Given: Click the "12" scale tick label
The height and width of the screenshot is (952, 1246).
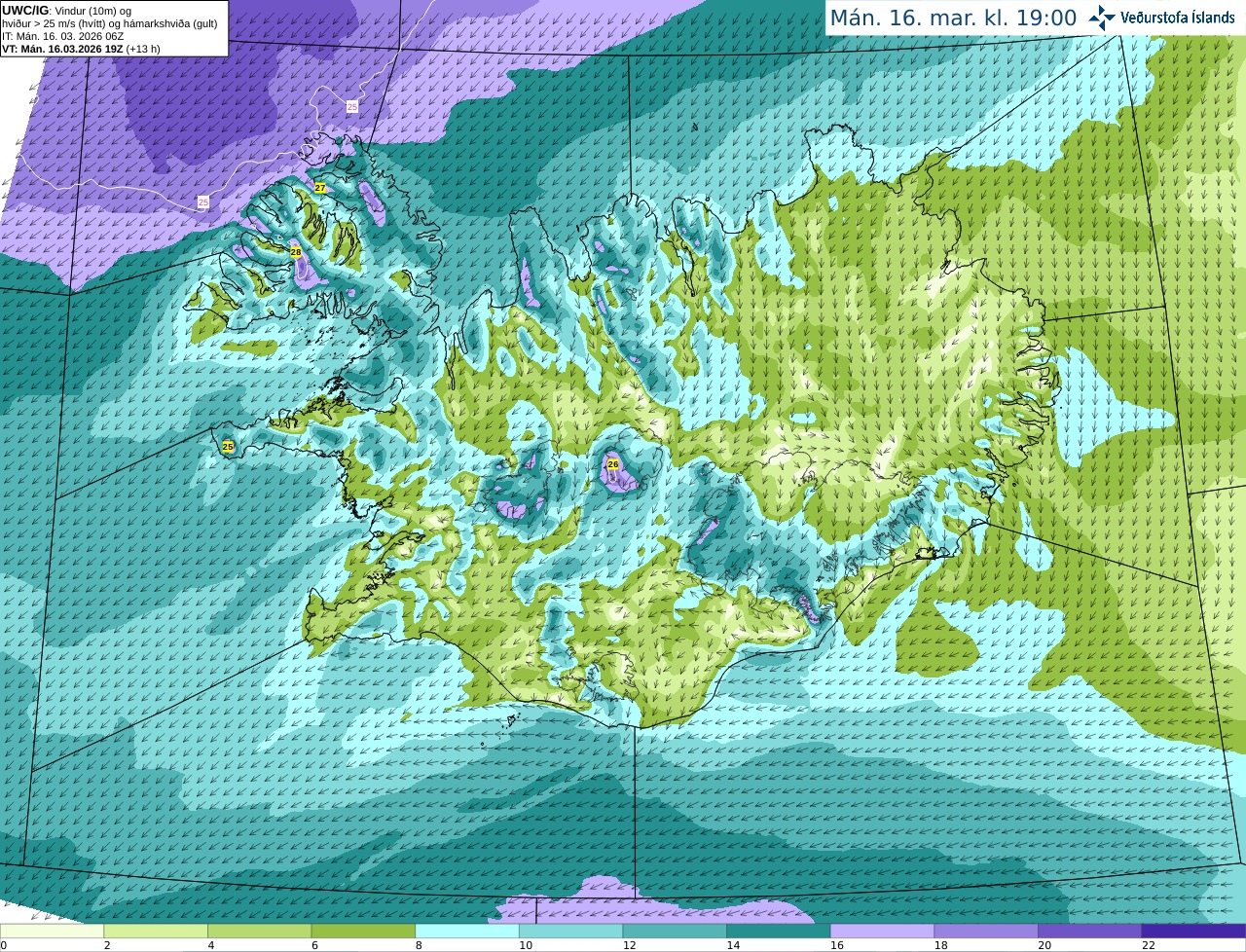Looking at the screenshot, I should (629, 945).
